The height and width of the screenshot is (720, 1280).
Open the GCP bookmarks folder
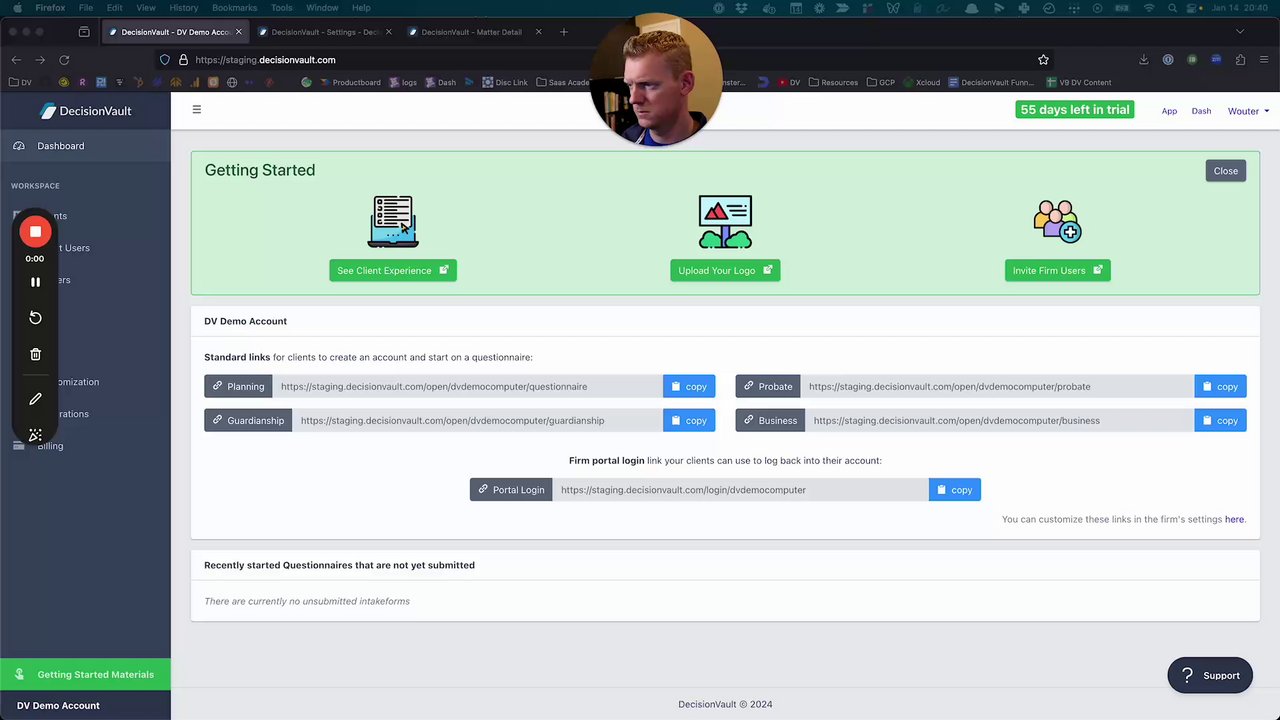click(x=880, y=82)
